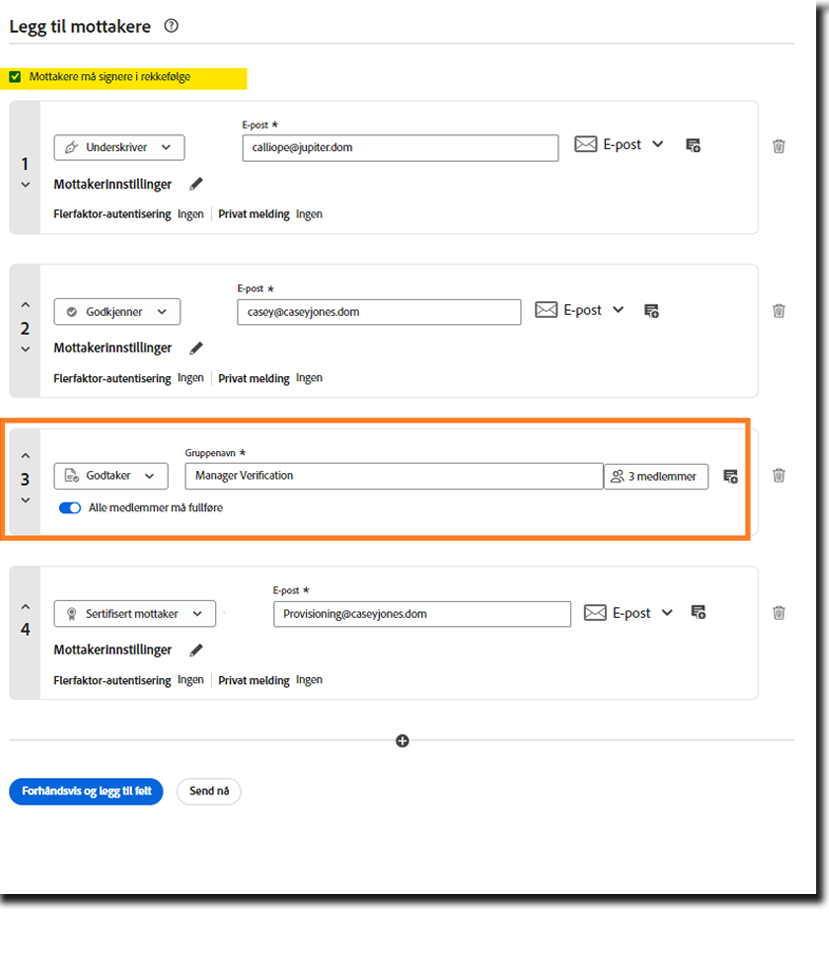Viewport: 829px width, 962px height.
Task: Open the Sertifisert mottaker role dropdown
Action: tap(134, 613)
